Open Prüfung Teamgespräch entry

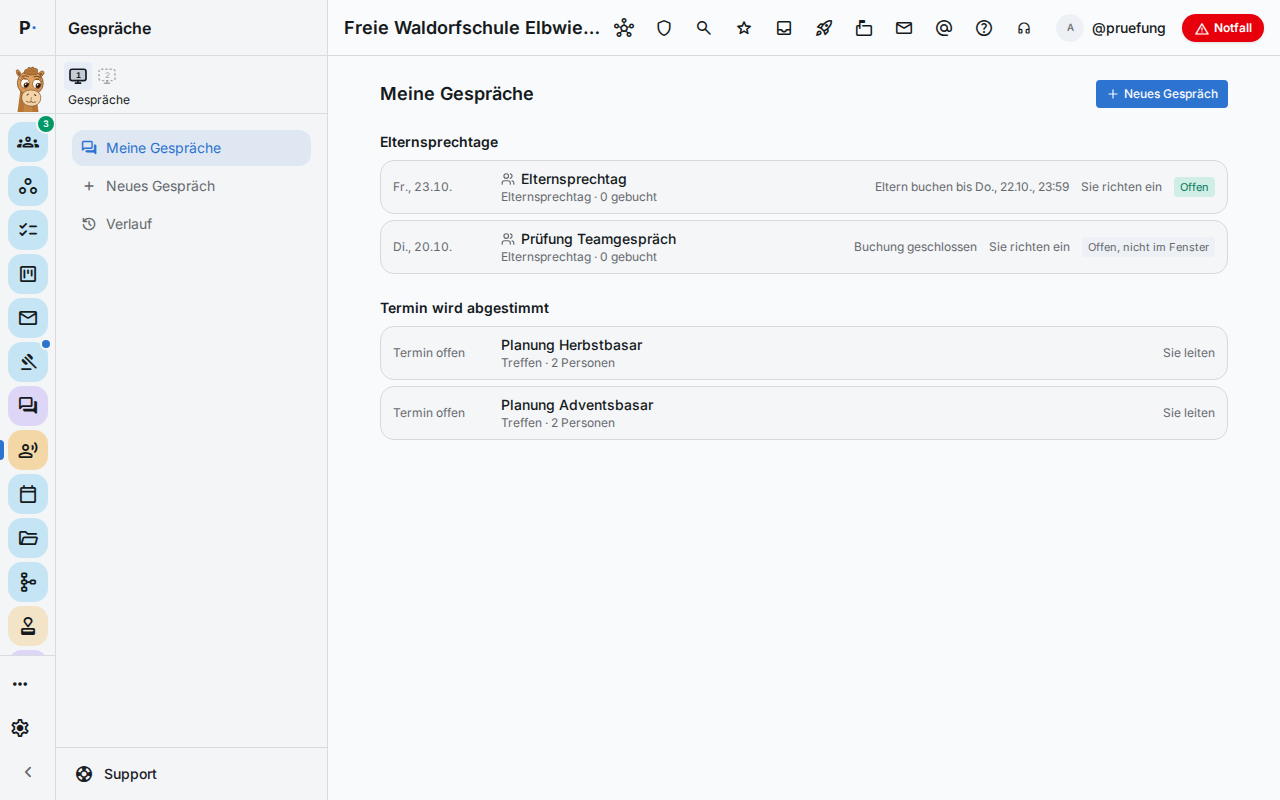[804, 247]
